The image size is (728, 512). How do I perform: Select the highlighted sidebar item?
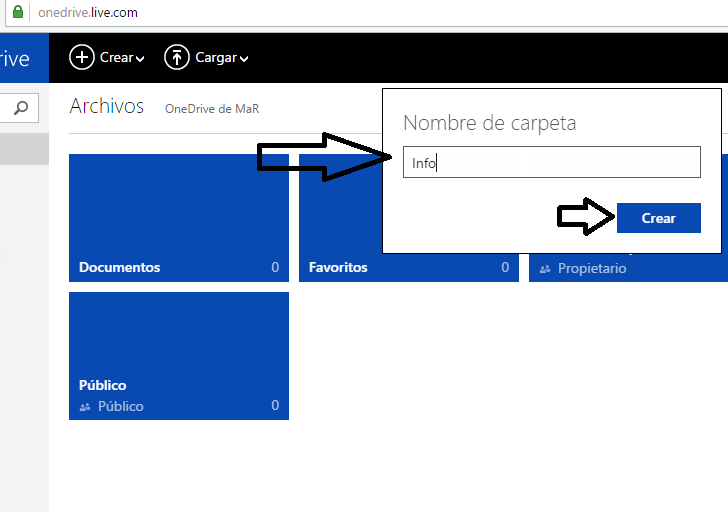pos(24,149)
